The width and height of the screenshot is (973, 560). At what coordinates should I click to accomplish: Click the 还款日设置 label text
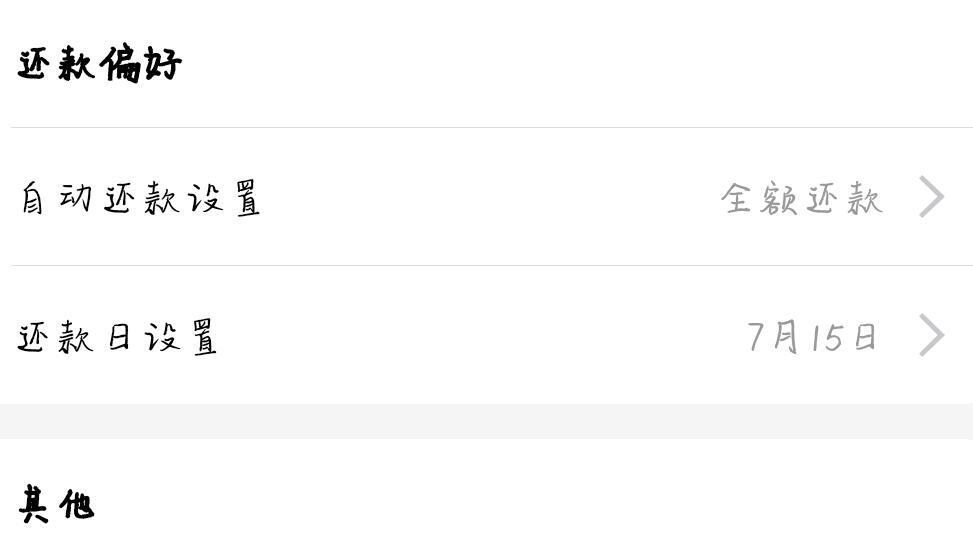click(117, 337)
